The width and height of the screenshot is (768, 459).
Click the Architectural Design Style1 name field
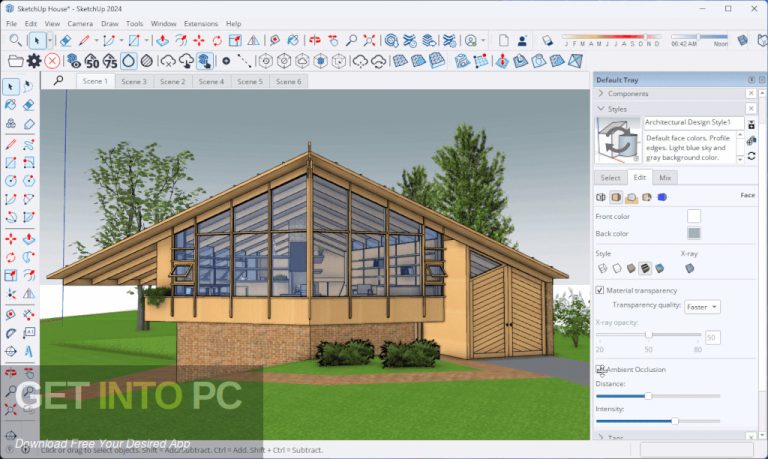tap(693, 122)
